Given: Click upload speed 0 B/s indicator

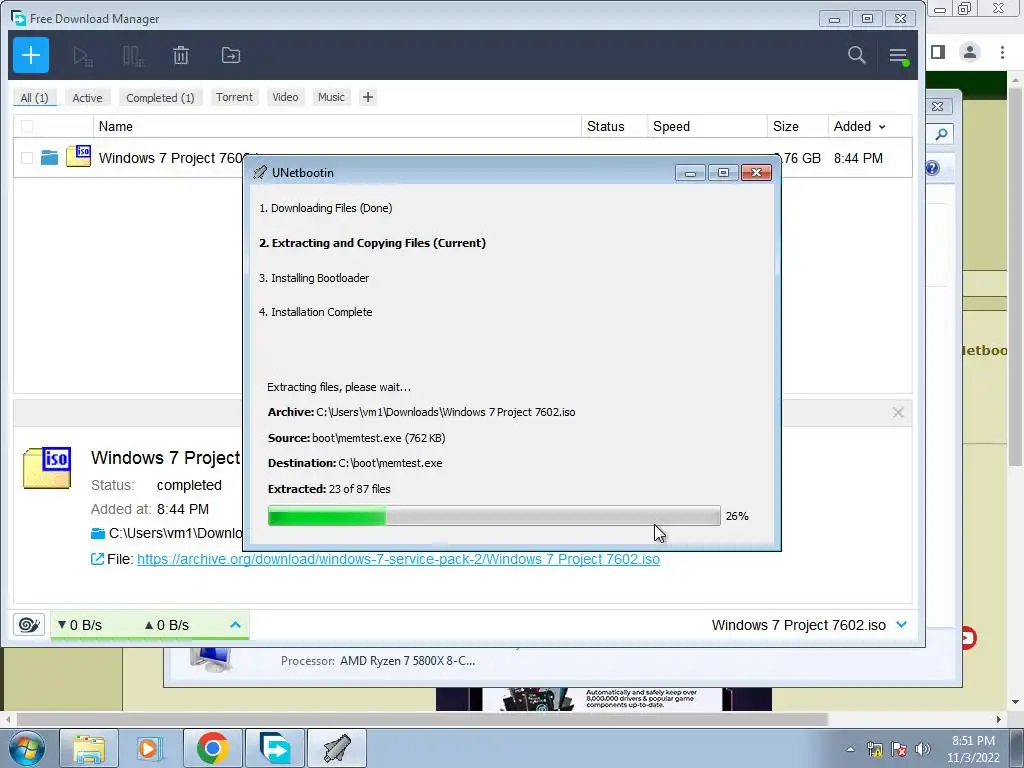Looking at the screenshot, I should [x=167, y=625].
